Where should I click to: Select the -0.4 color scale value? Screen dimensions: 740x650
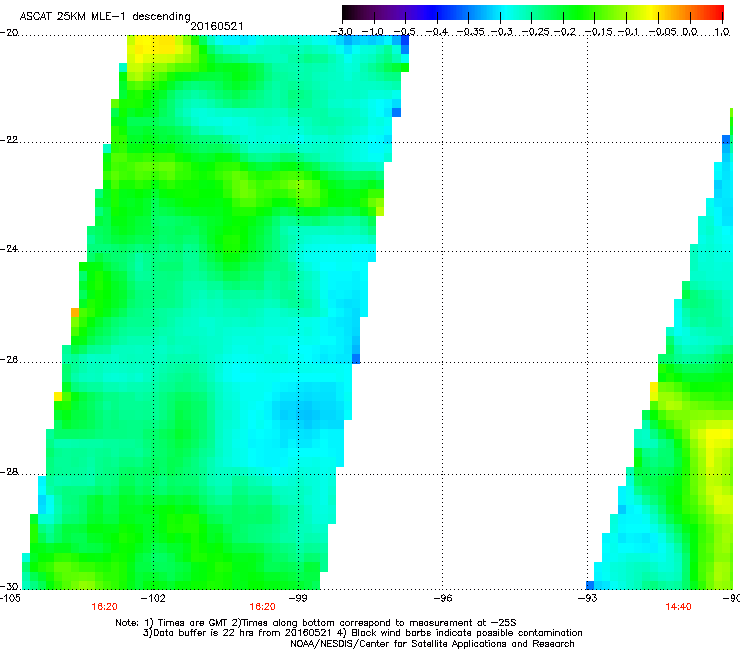click(437, 32)
